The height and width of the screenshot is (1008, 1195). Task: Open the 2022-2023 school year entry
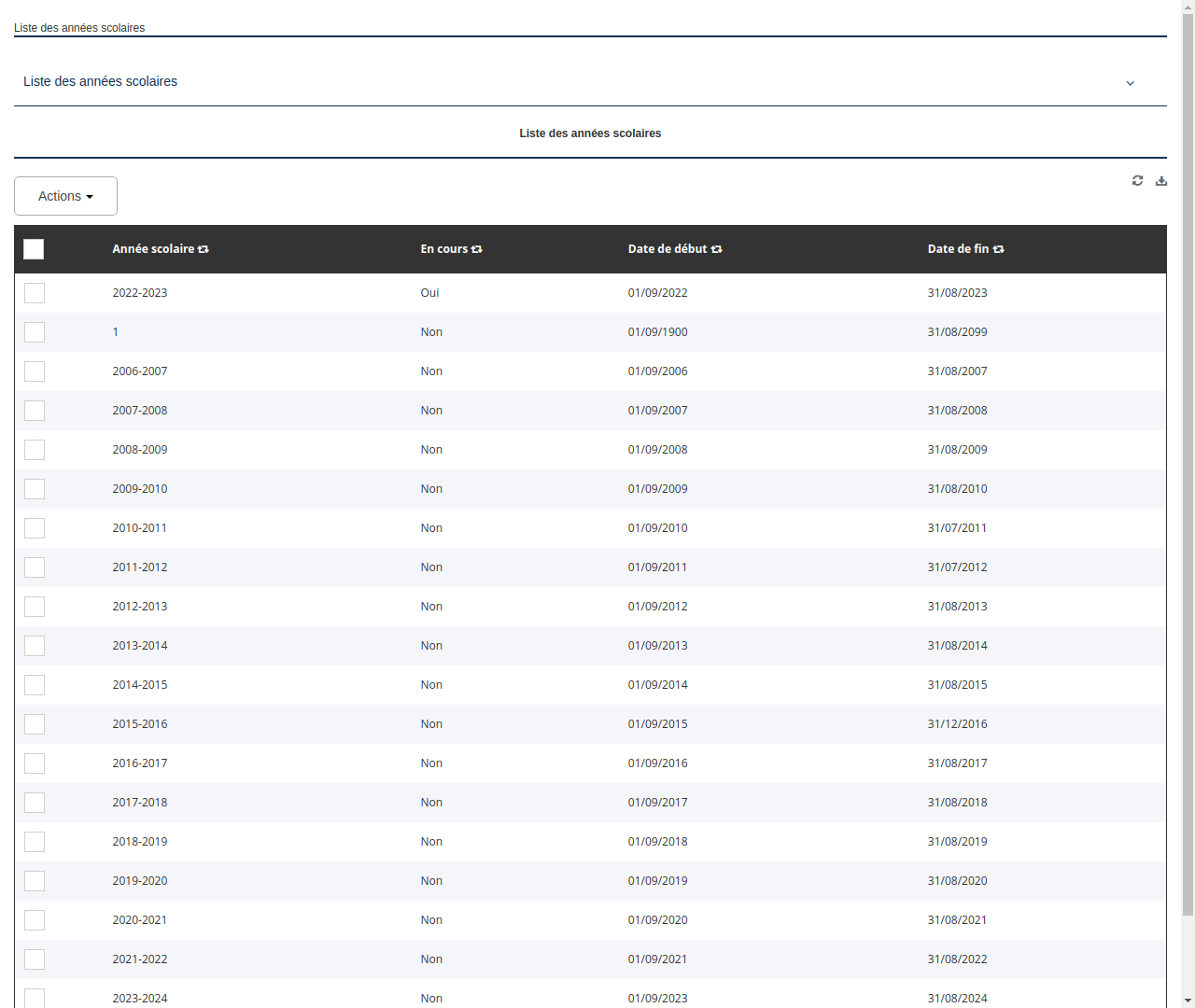tap(140, 292)
